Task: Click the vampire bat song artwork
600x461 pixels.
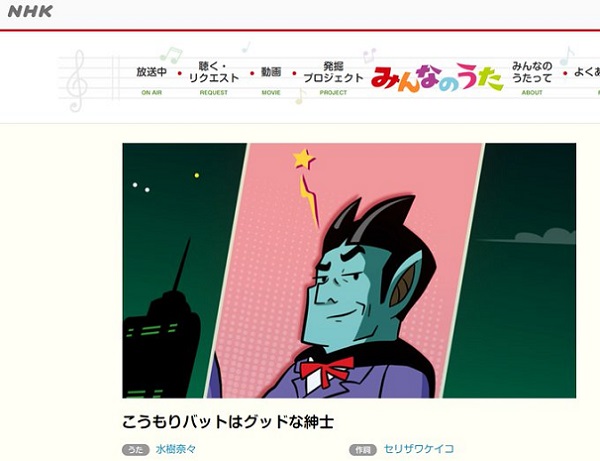Action: 349,270
